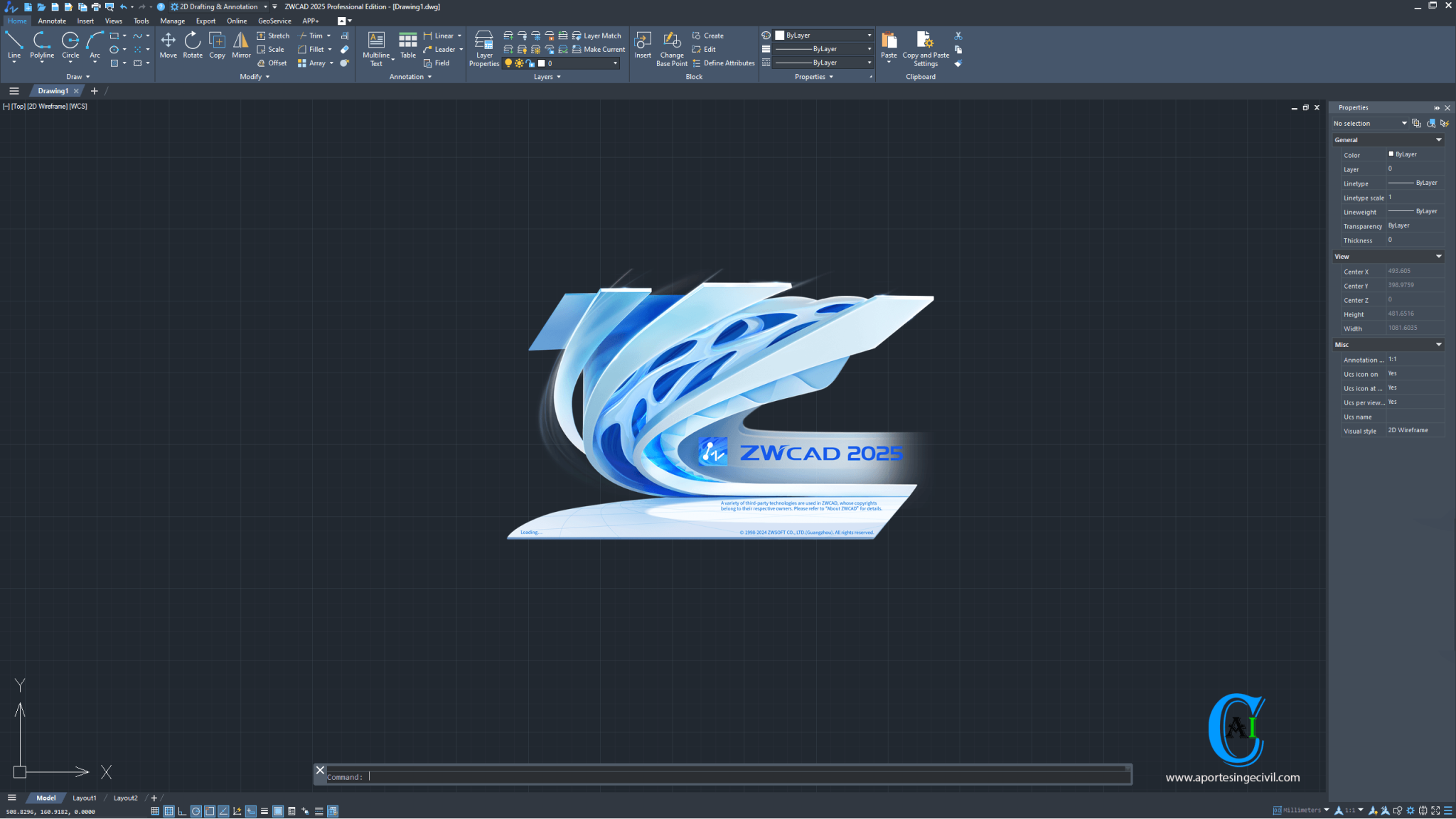
Task: Open the Annotate ribbon tab
Action: (x=52, y=21)
